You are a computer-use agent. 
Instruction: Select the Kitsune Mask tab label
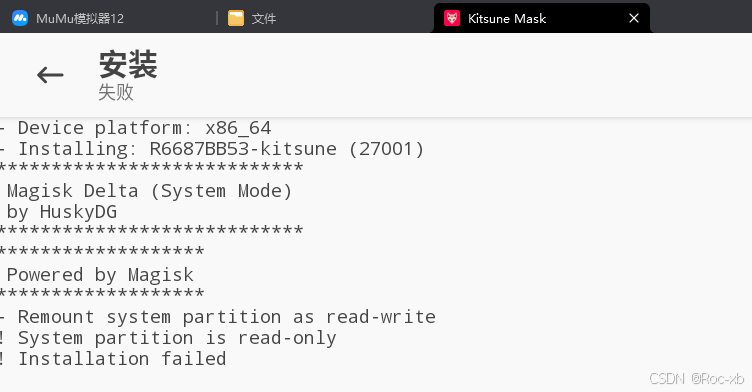(x=507, y=18)
